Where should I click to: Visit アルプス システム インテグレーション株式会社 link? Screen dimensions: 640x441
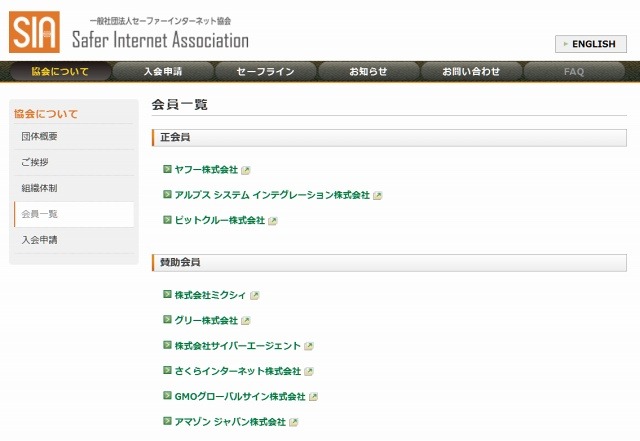(x=272, y=195)
